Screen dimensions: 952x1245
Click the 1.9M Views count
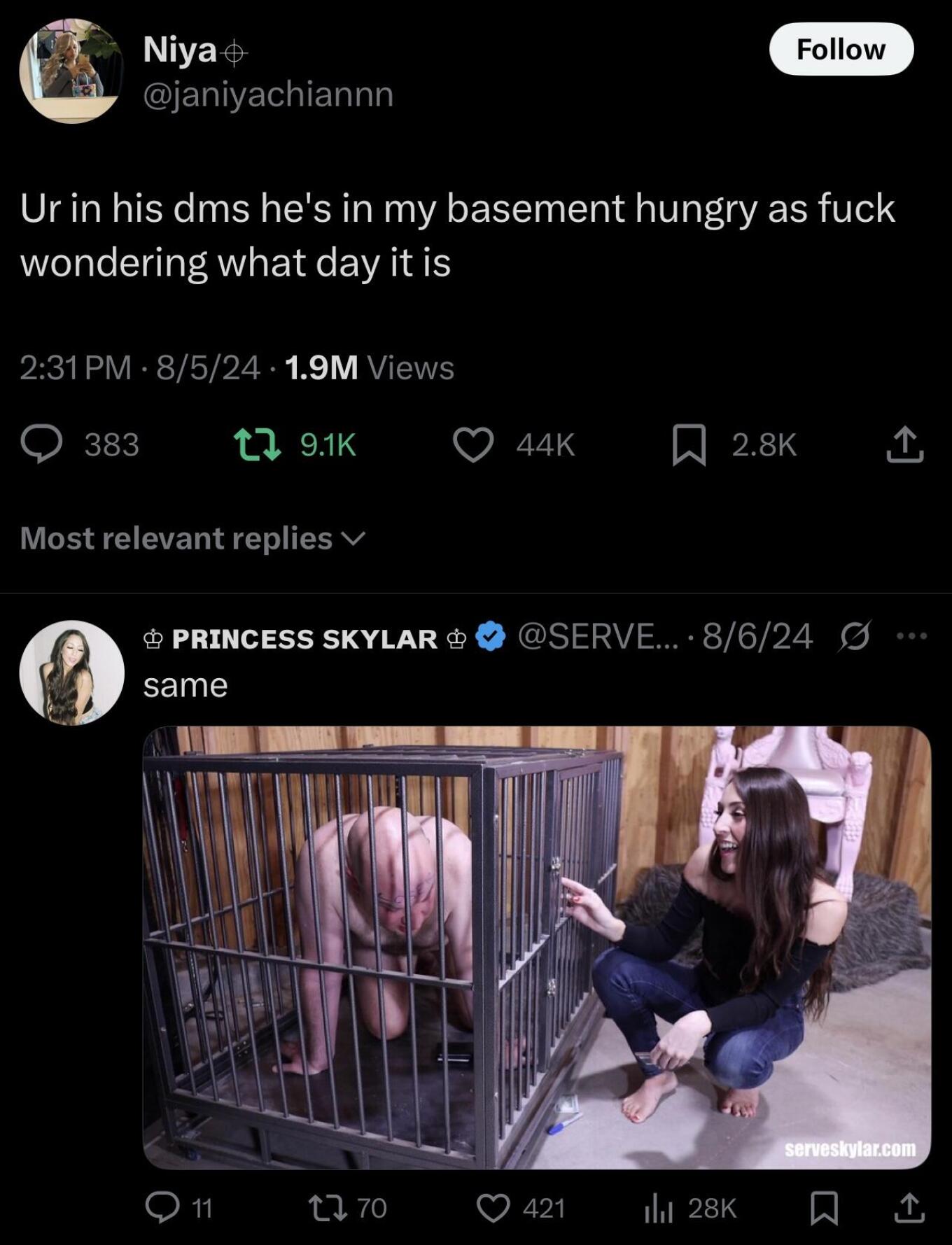coord(370,367)
